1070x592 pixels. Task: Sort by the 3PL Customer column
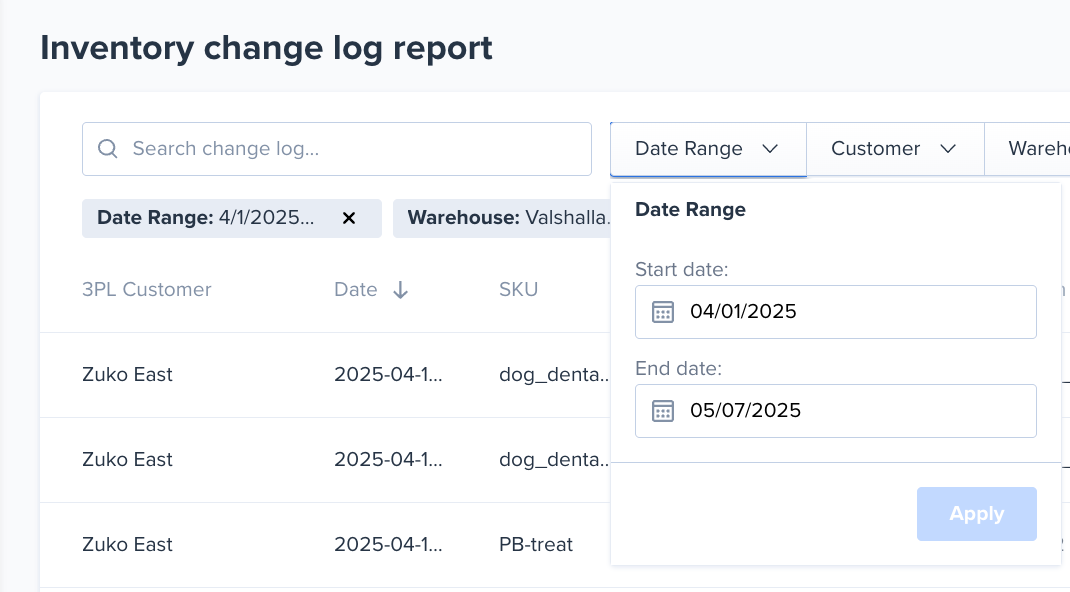pyautogui.click(x=147, y=290)
